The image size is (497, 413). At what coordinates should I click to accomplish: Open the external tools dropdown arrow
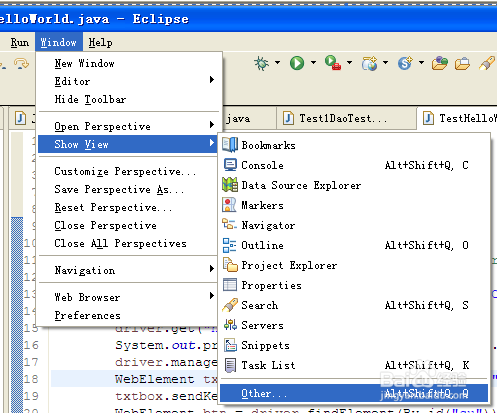point(349,62)
